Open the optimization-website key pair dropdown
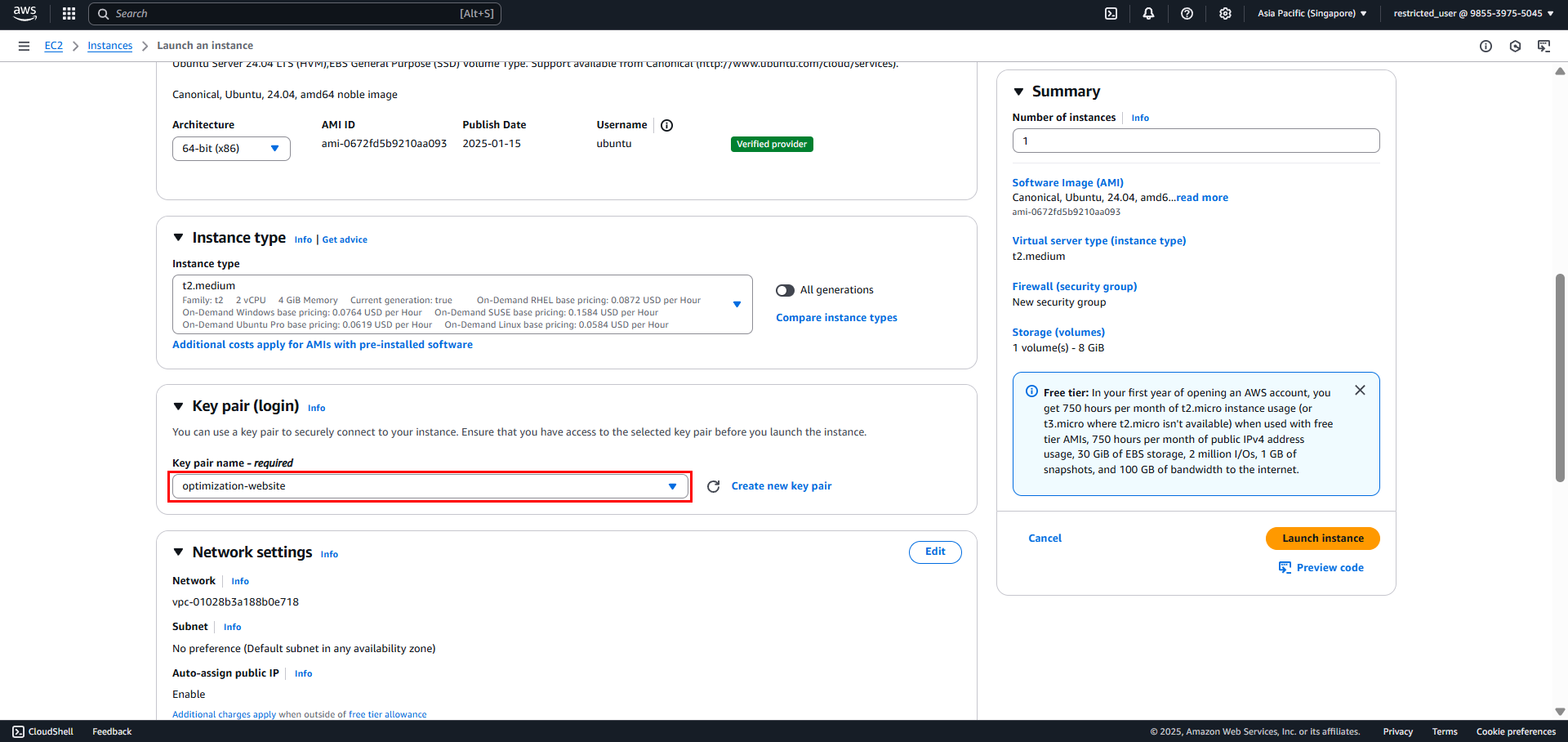 pyautogui.click(x=430, y=486)
